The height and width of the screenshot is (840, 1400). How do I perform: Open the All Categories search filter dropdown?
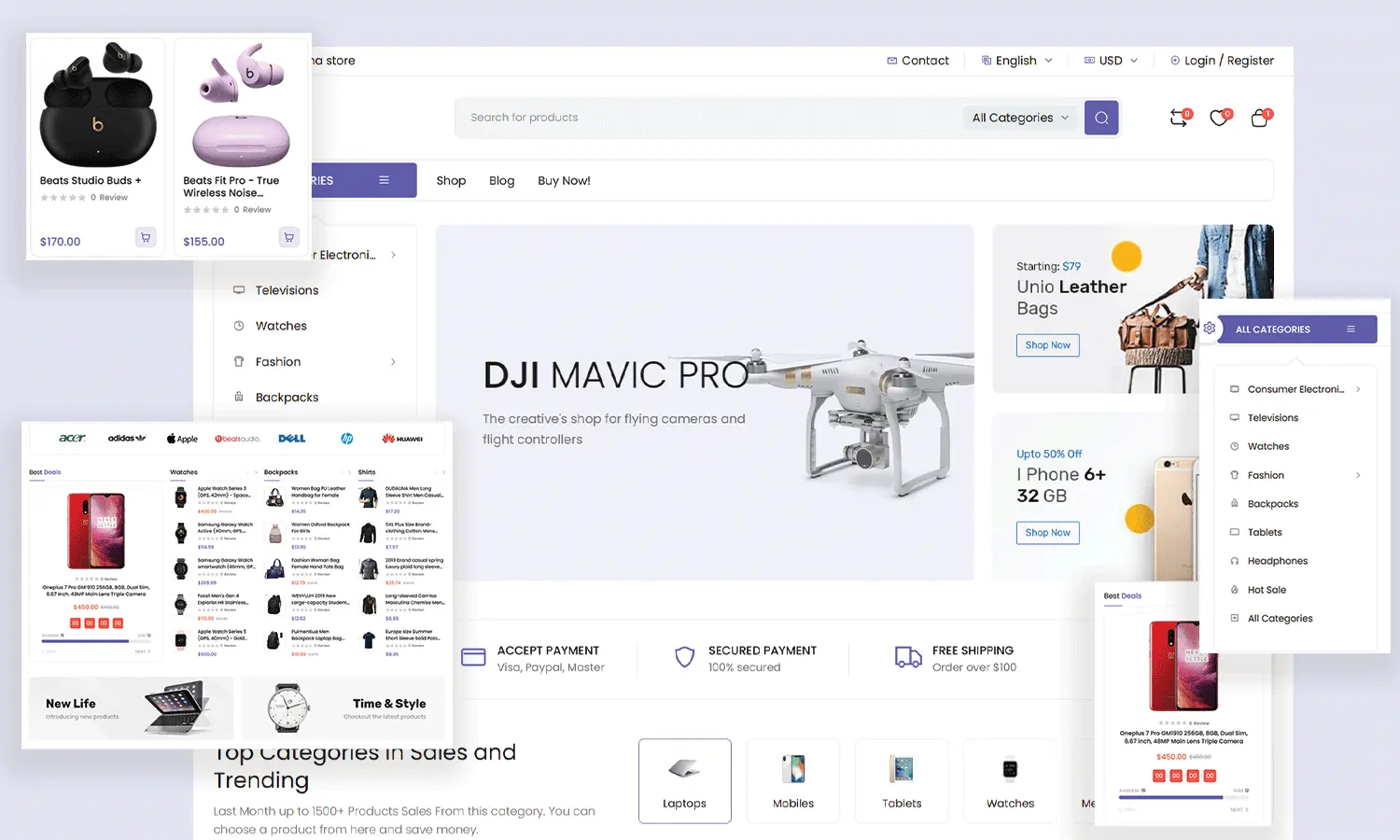1020,118
